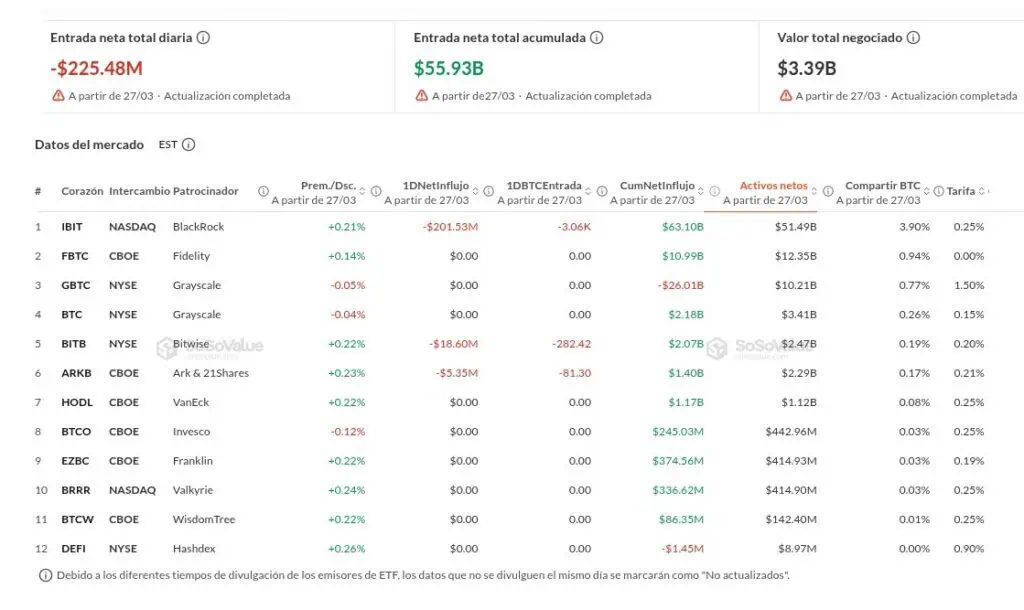The image size is (1024, 610).
Task: Click info icon left of Tarifa header
Action: click(x=941, y=191)
